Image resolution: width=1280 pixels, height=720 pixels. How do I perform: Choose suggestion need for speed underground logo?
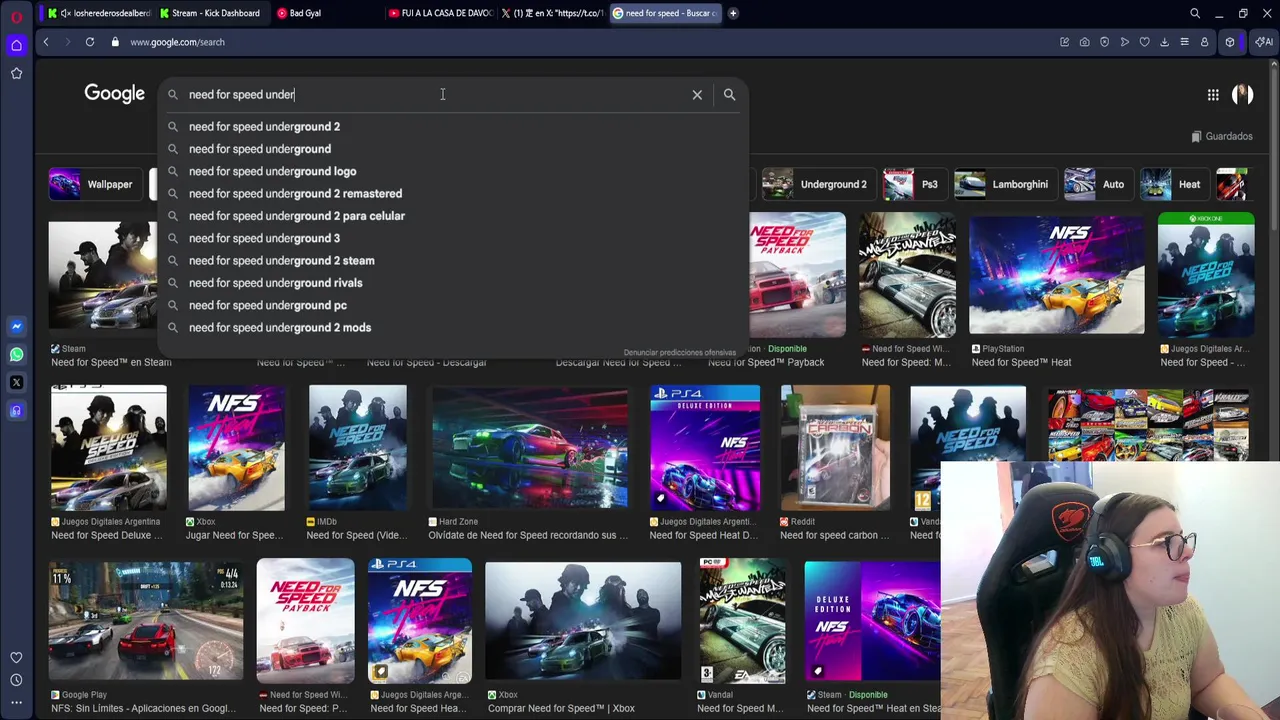(x=453, y=171)
